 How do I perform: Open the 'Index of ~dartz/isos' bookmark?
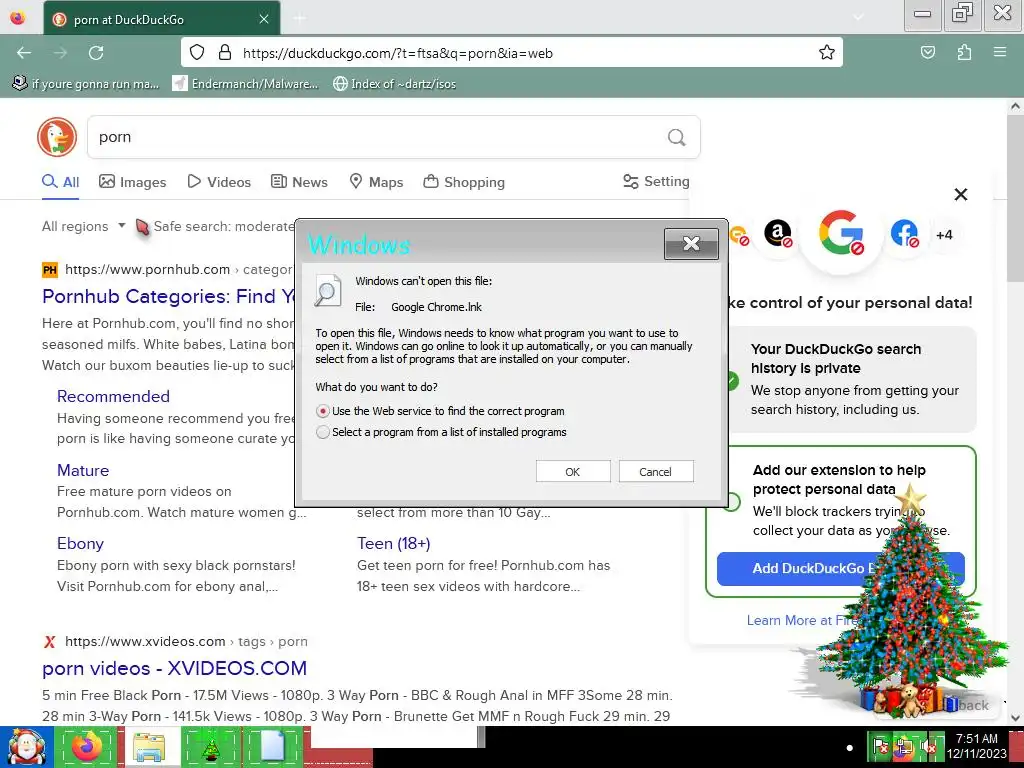pos(394,84)
